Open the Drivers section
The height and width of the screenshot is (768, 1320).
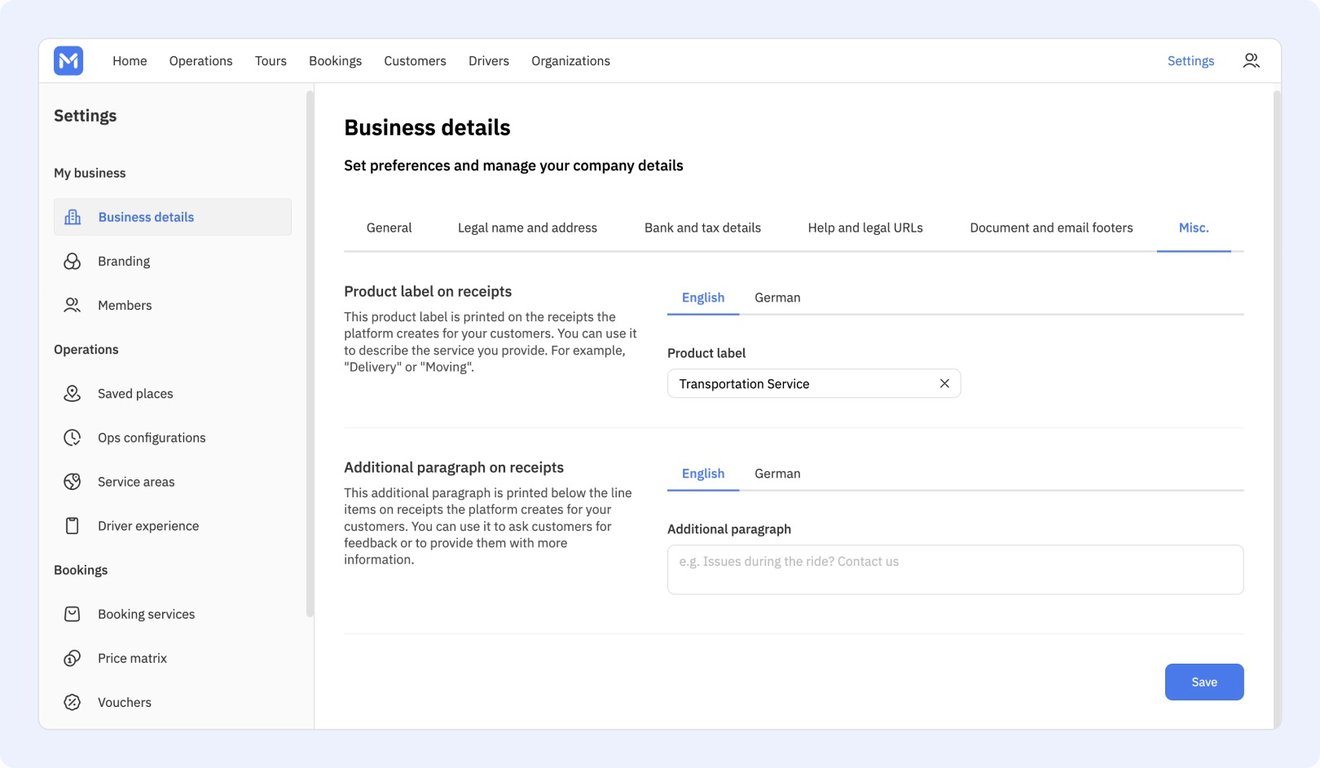point(489,61)
